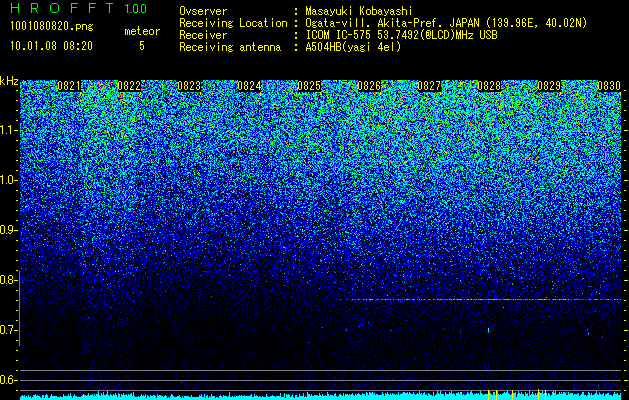The image size is (629, 400).
Task: Click the 0827 time marker
Action: 429,86
